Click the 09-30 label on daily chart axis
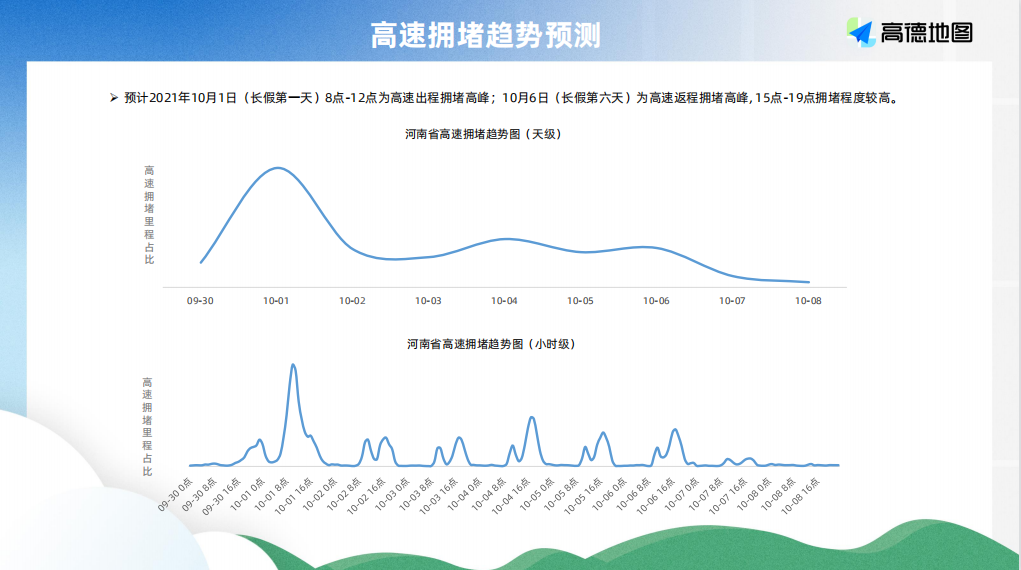1021x570 pixels. point(200,301)
